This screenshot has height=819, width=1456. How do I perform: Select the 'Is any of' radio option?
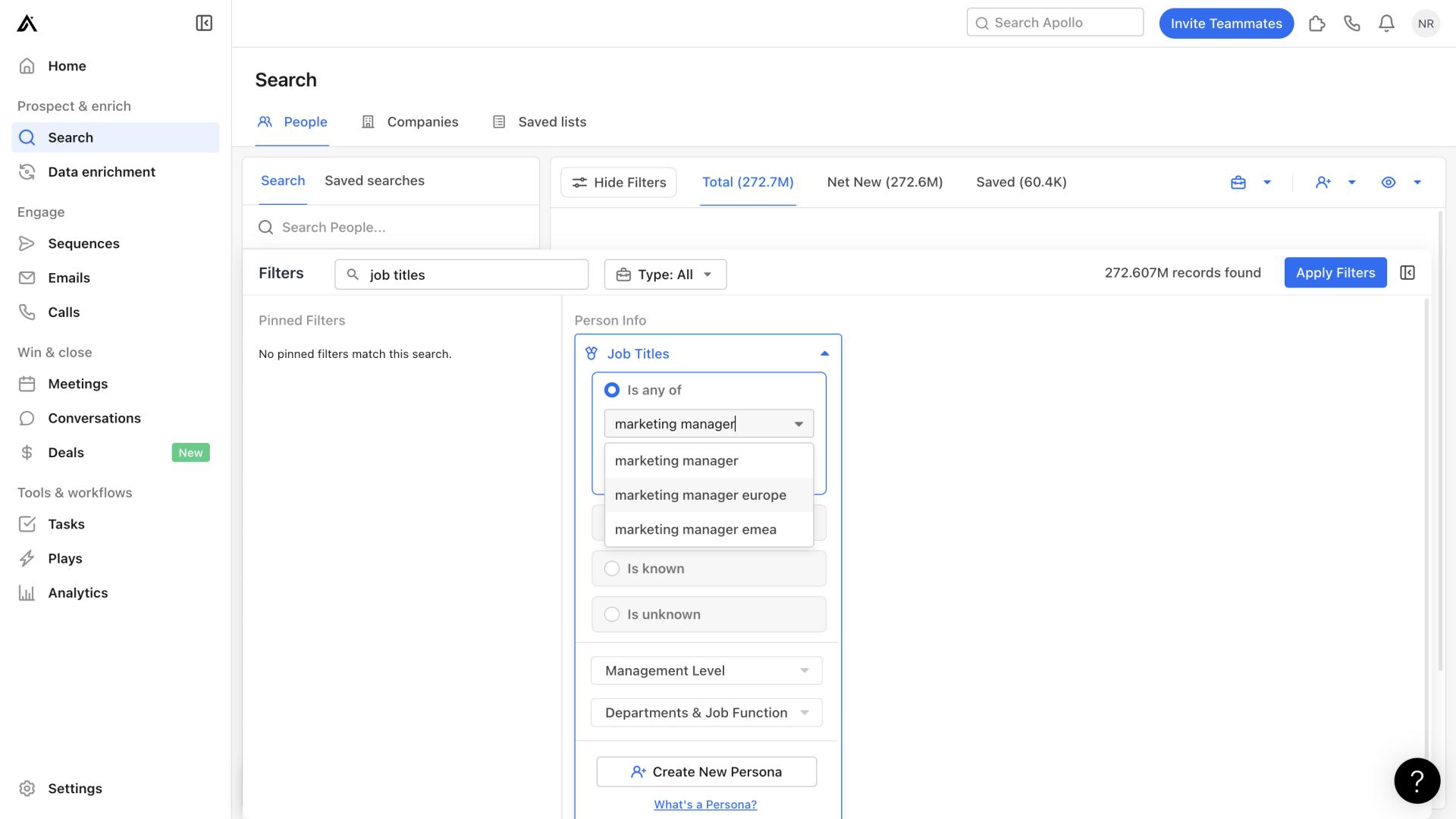point(612,390)
